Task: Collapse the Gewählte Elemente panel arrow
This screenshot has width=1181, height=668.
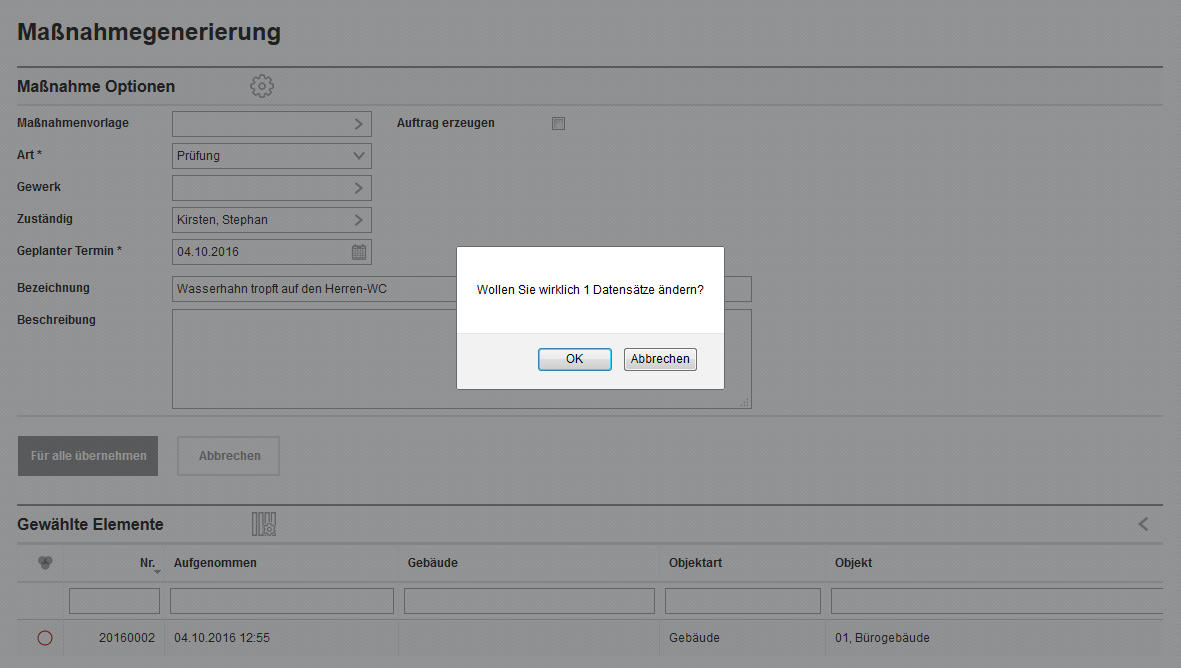Action: click(x=1143, y=524)
